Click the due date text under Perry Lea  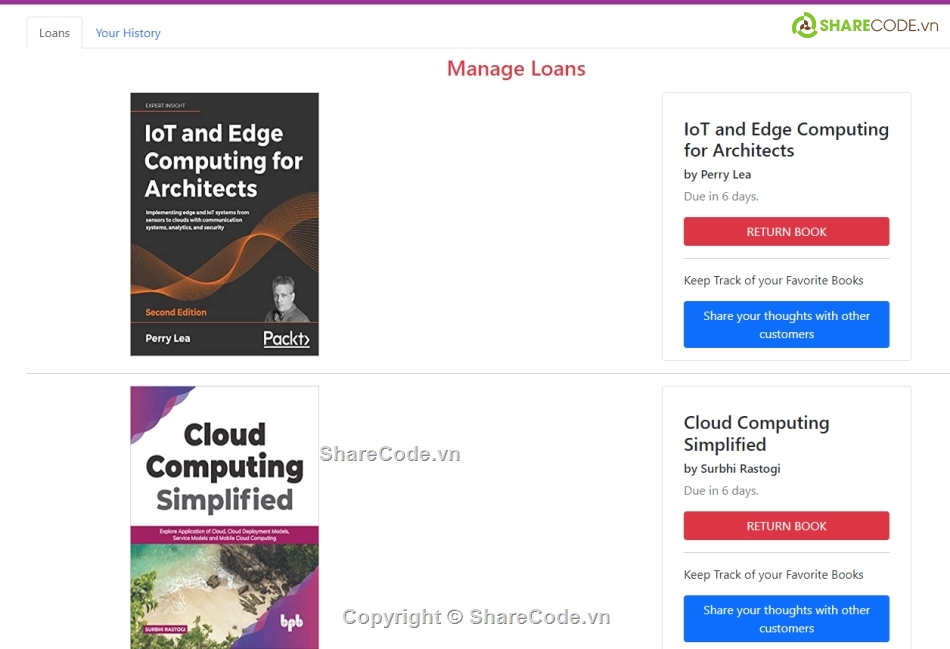pyautogui.click(x=721, y=197)
